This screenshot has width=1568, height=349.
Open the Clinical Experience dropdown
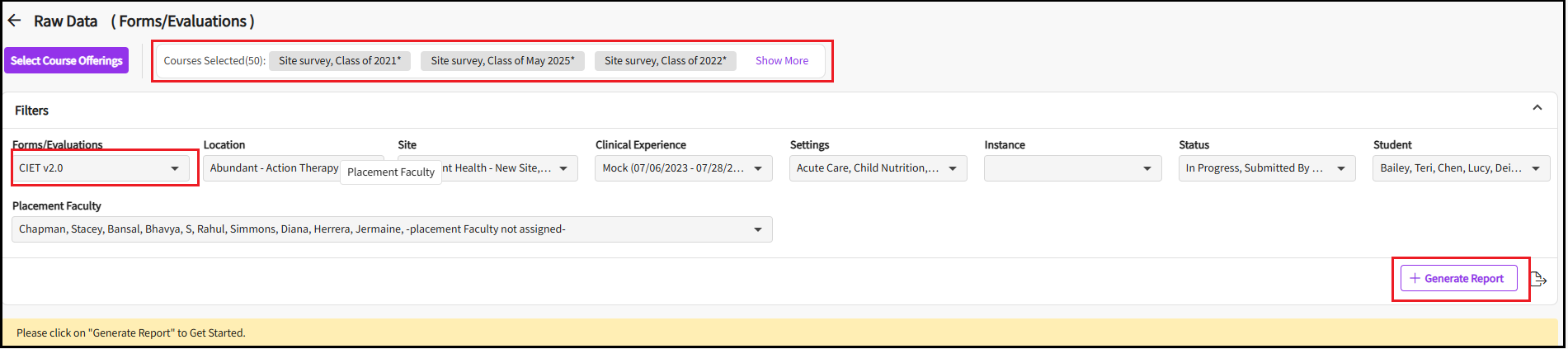(683, 168)
